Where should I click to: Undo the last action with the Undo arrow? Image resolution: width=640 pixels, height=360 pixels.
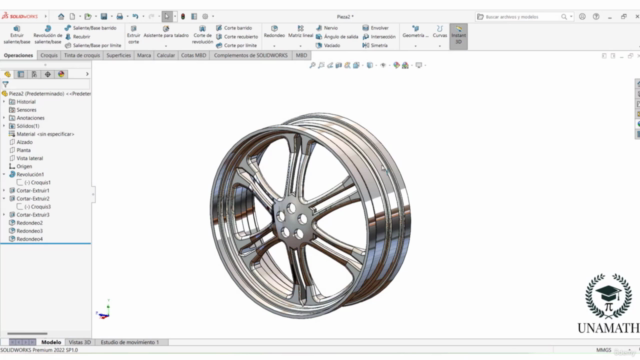pyautogui.click(x=135, y=16)
